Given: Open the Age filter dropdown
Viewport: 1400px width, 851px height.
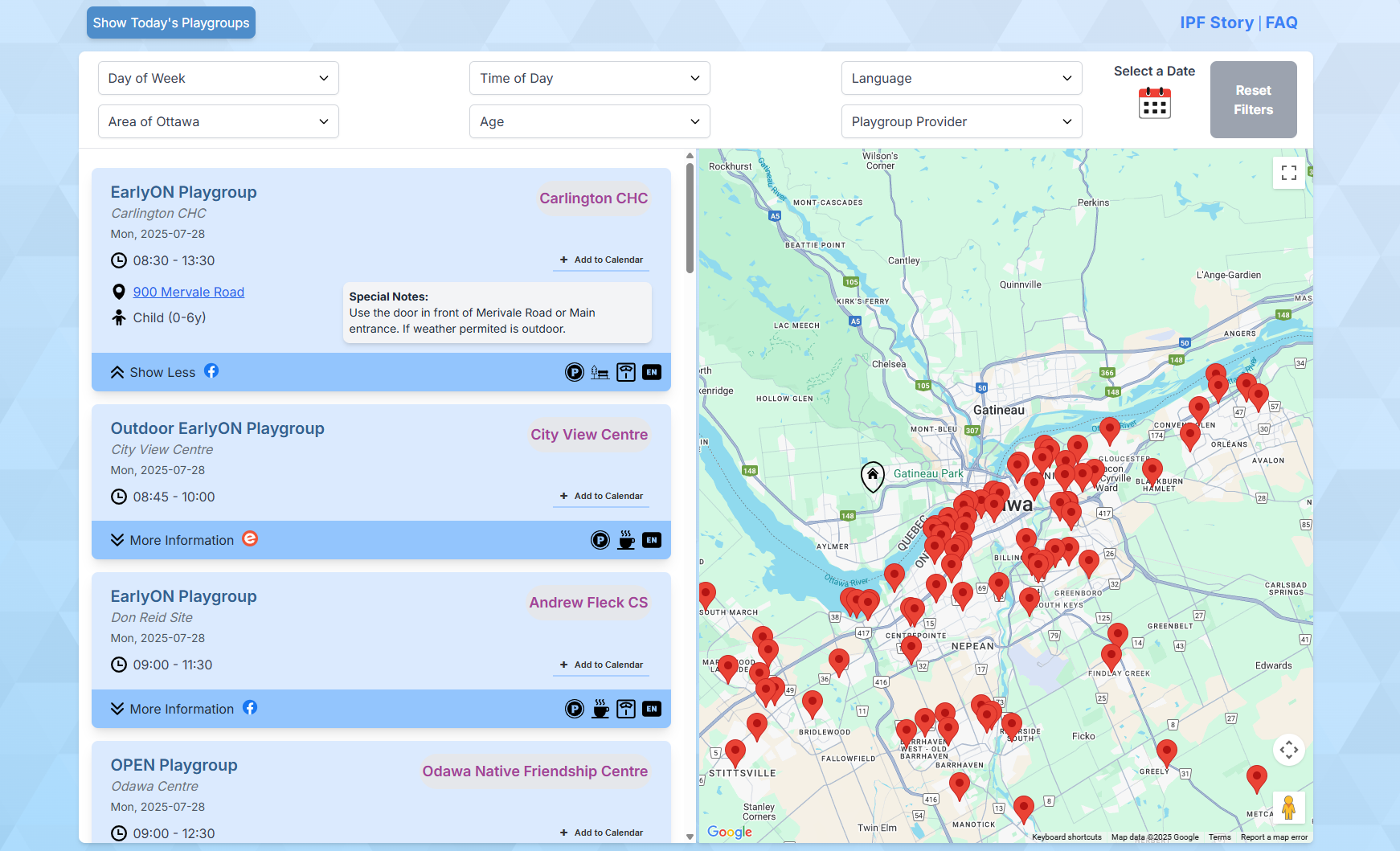Looking at the screenshot, I should [590, 121].
